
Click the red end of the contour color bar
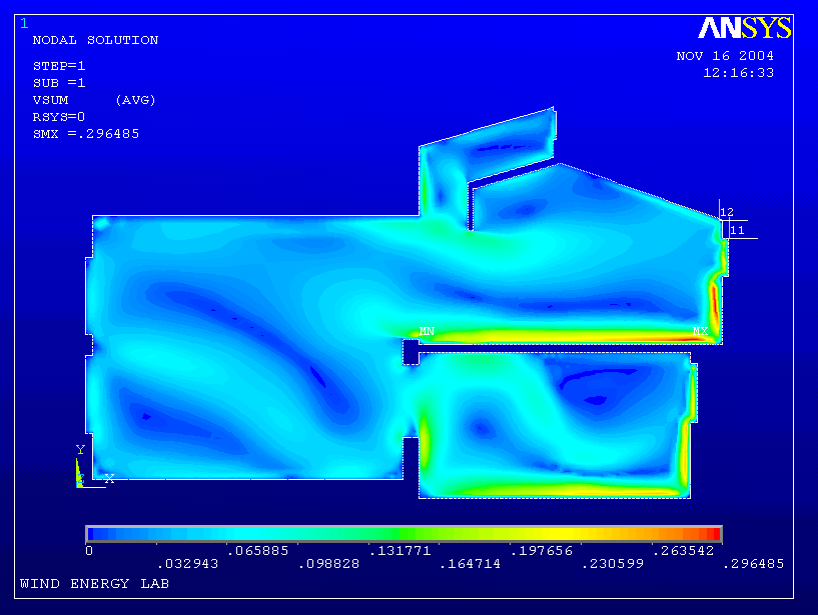pos(711,534)
